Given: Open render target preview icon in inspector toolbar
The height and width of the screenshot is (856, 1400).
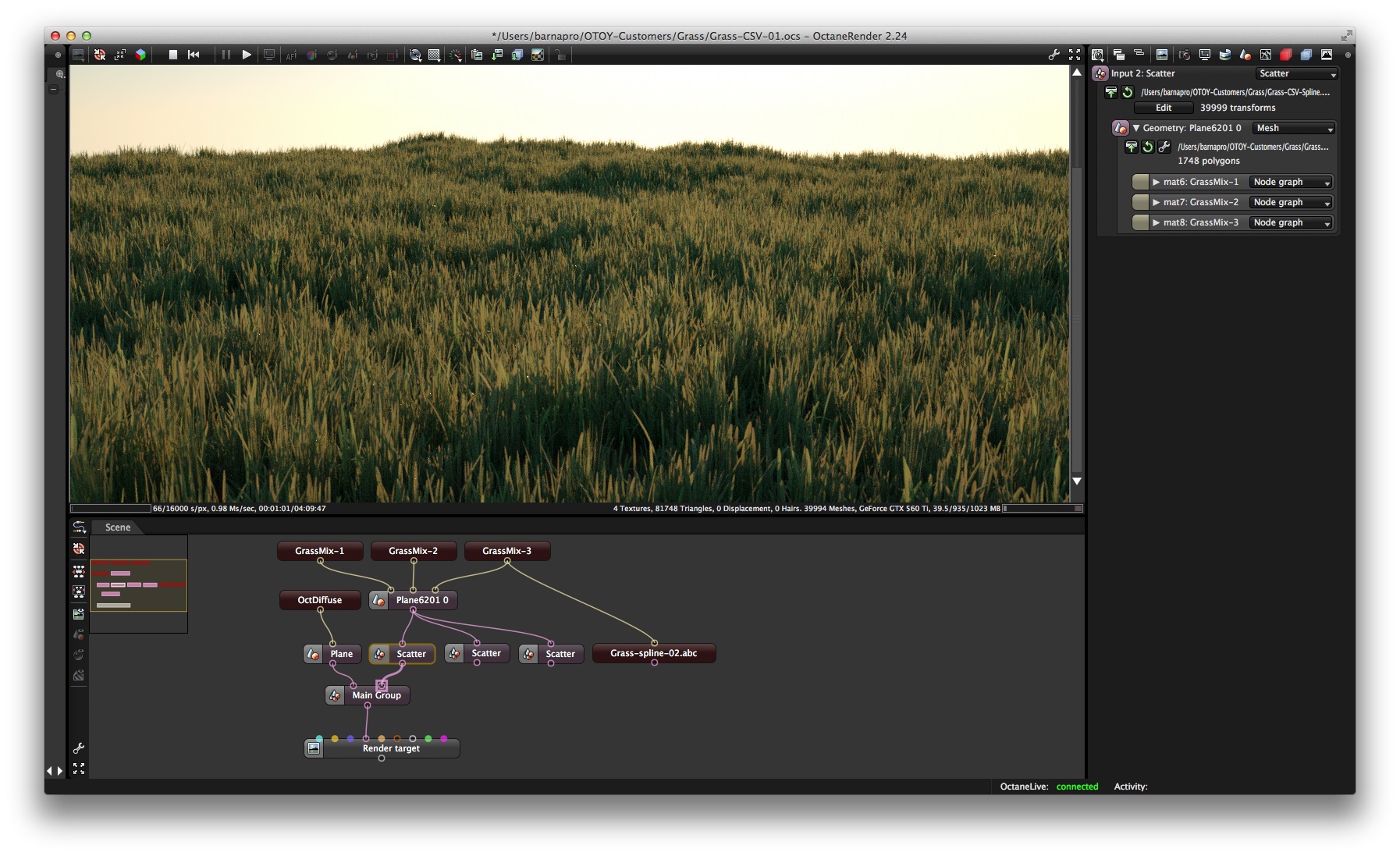Looking at the screenshot, I should click(1162, 55).
